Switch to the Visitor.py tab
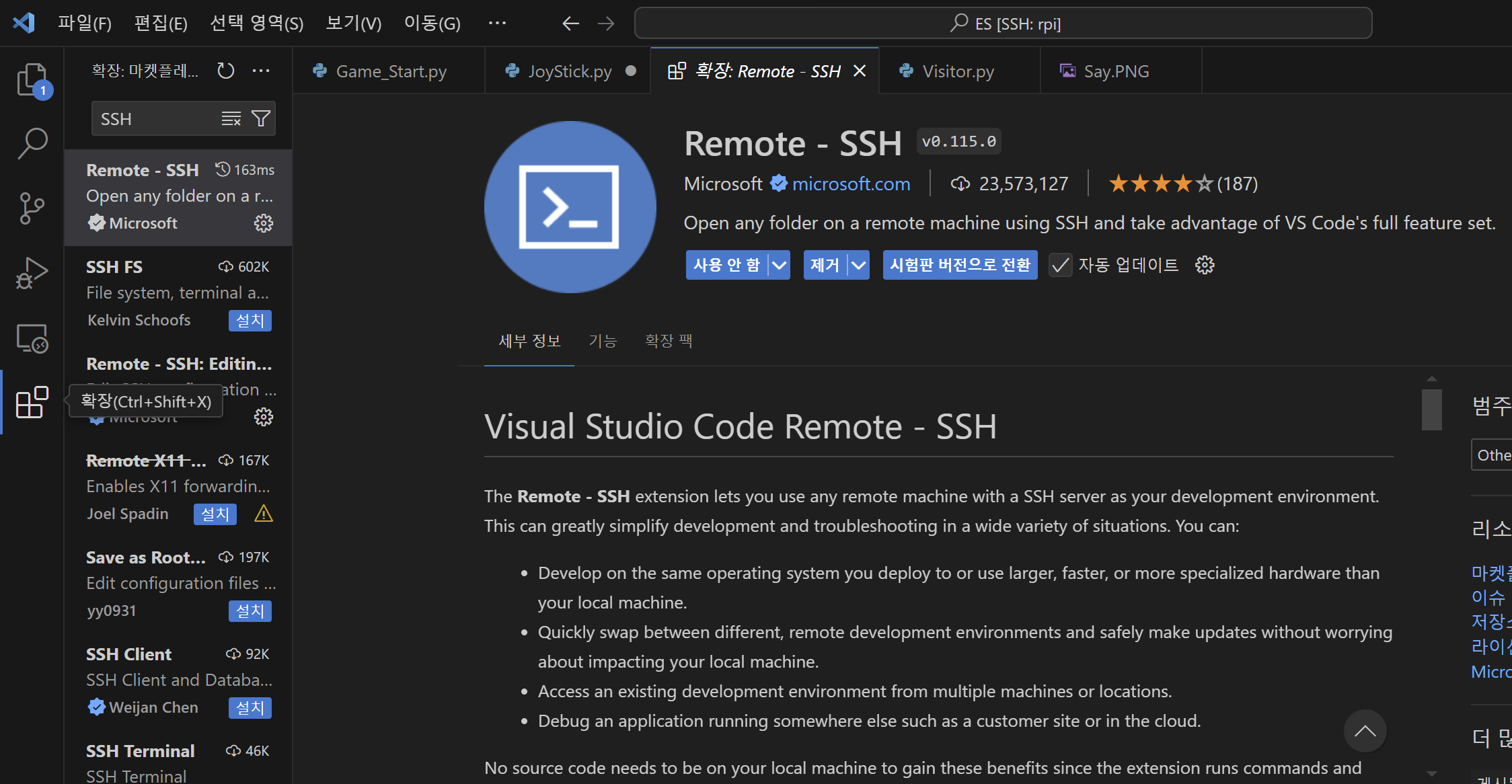1512x784 pixels. click(x=959, y=71)
